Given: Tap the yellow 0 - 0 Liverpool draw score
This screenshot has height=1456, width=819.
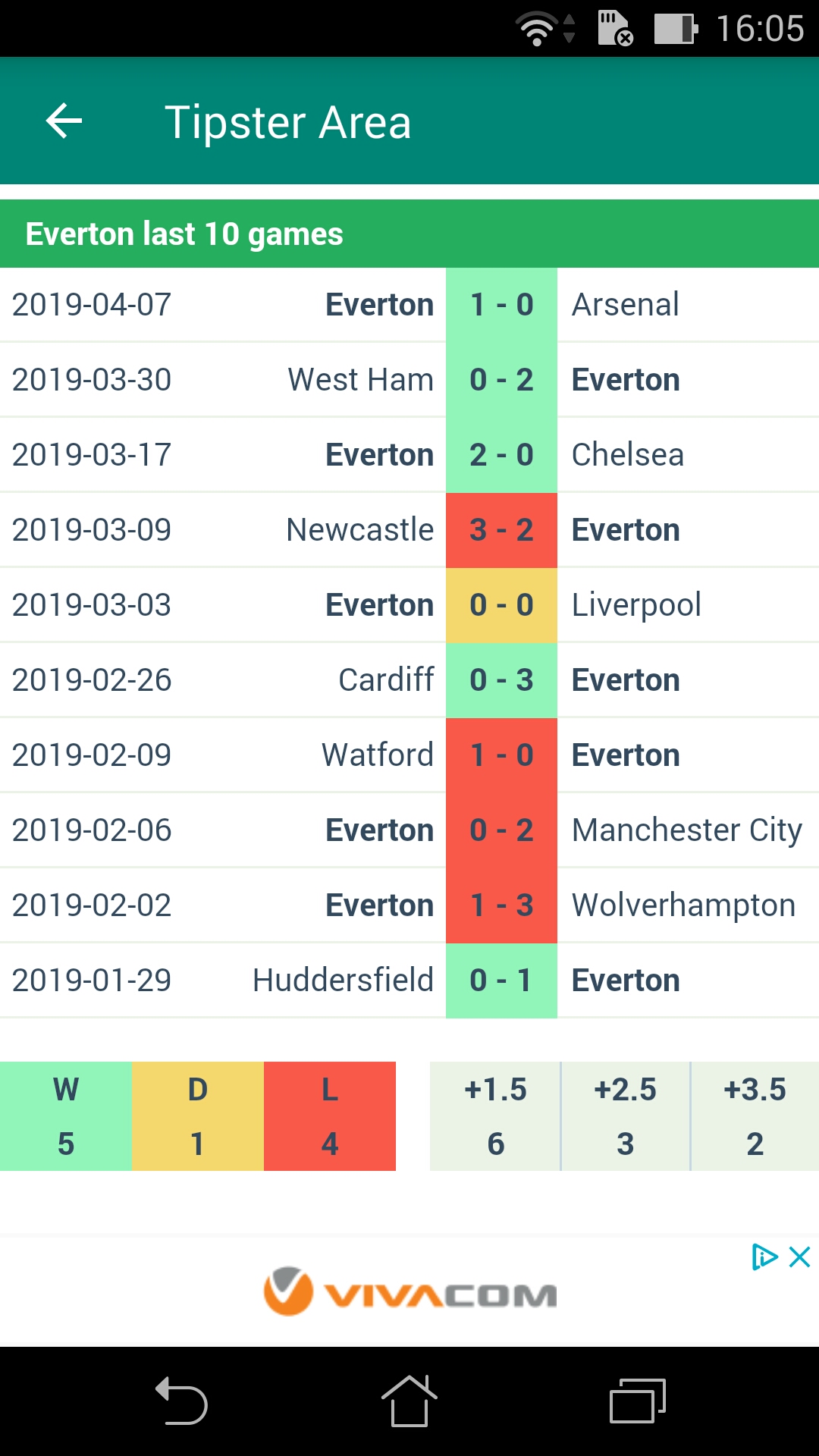Looking at the screenshot, I should [x=501, y=605].
